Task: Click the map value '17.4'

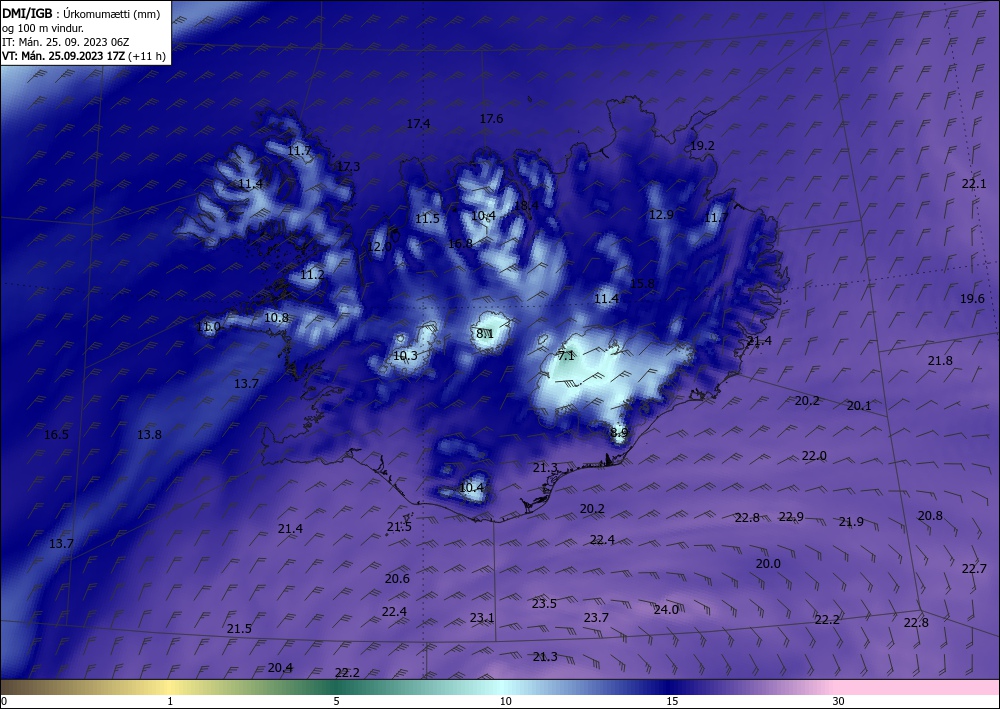Action: [x=418, y=124]
